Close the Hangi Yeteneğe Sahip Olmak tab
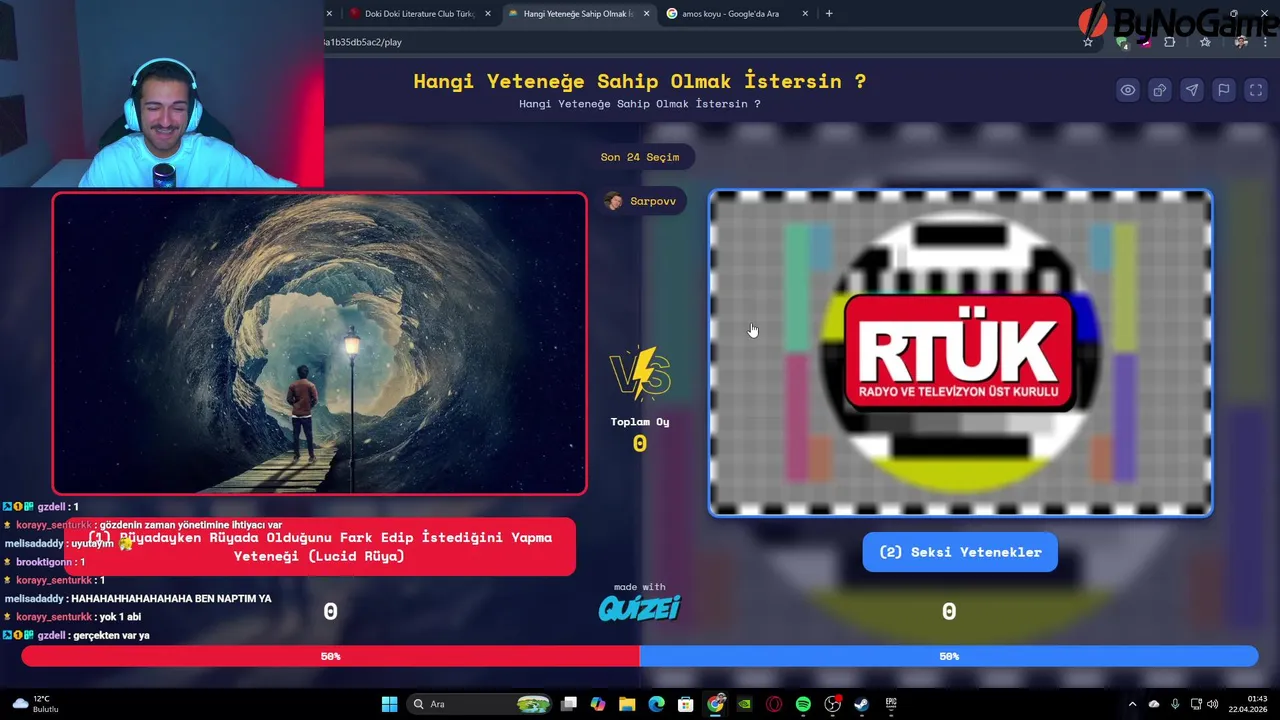Screen dimensions: 1280x720 pyautogui.click(x=647, y=14)
